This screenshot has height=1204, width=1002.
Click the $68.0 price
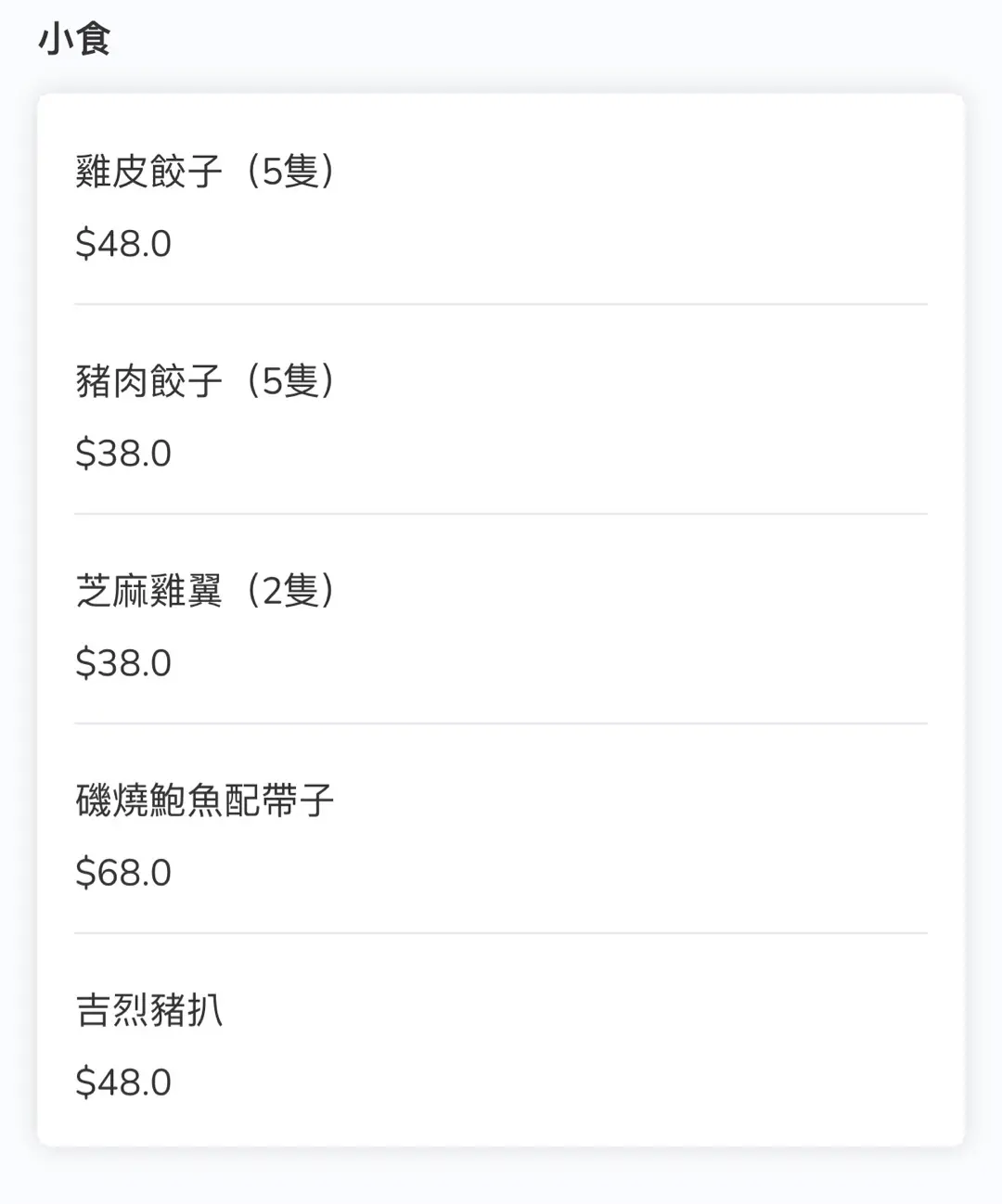(123, 873)
